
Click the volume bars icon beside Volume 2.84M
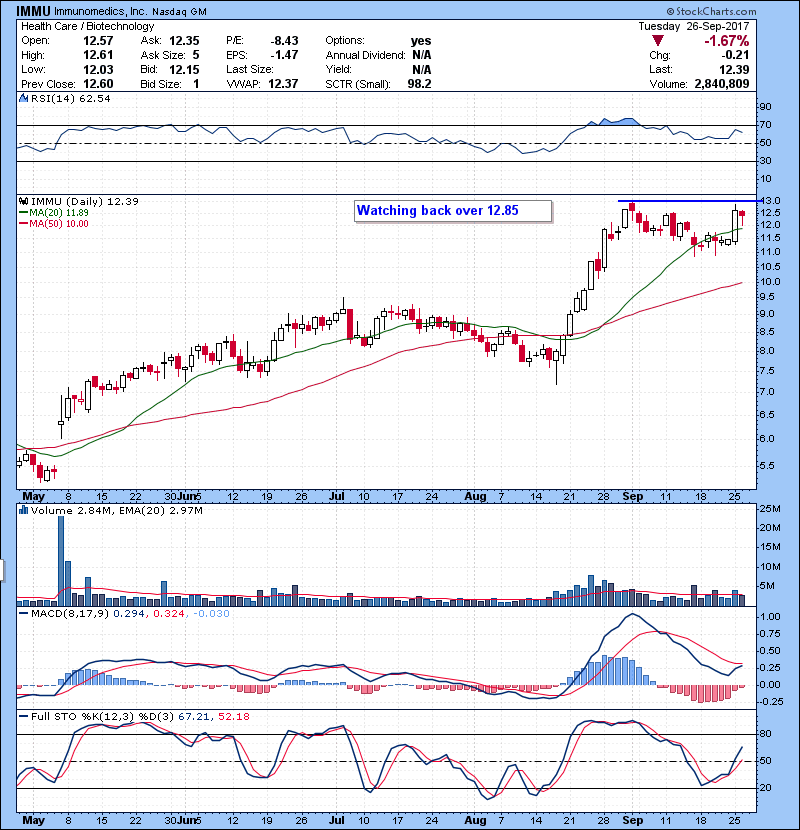pyautogui.click(x=23, y=510)
